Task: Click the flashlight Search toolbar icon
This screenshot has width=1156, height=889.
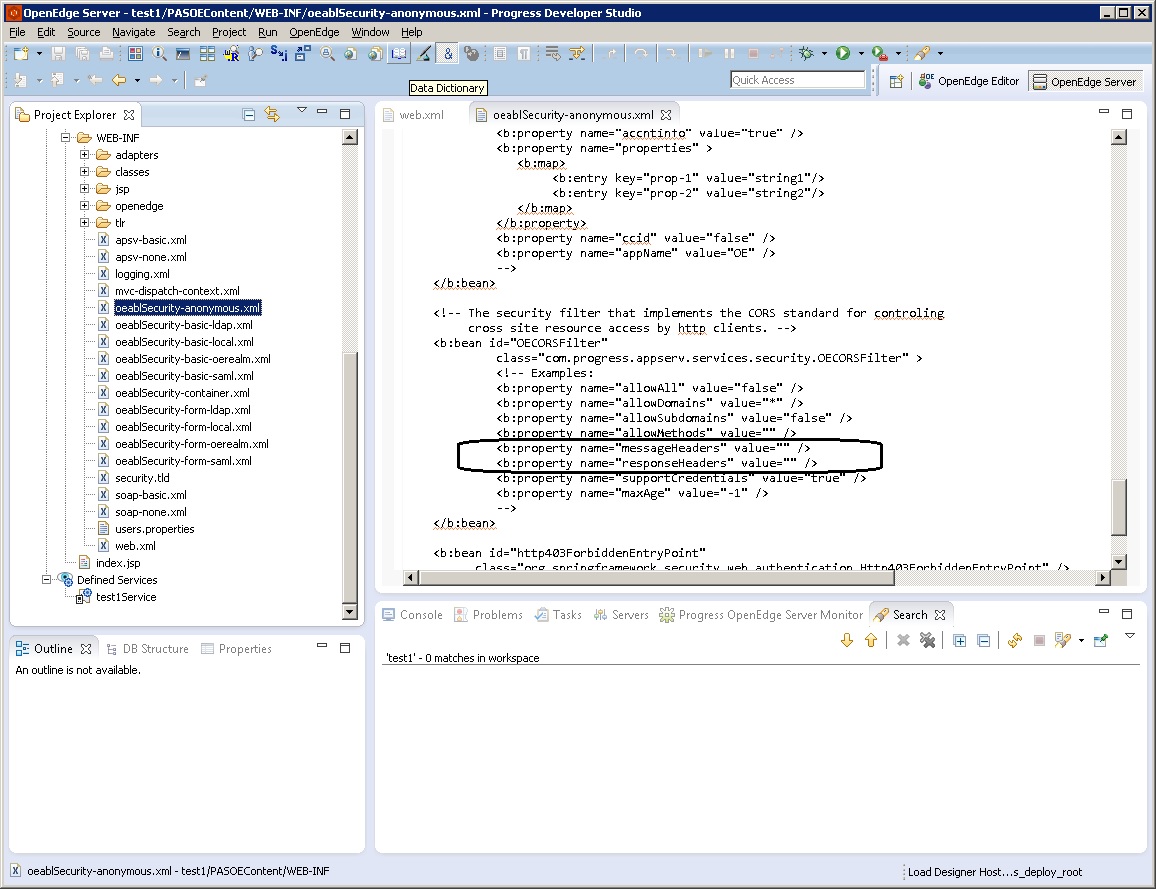Action: (x=922, y=53)
